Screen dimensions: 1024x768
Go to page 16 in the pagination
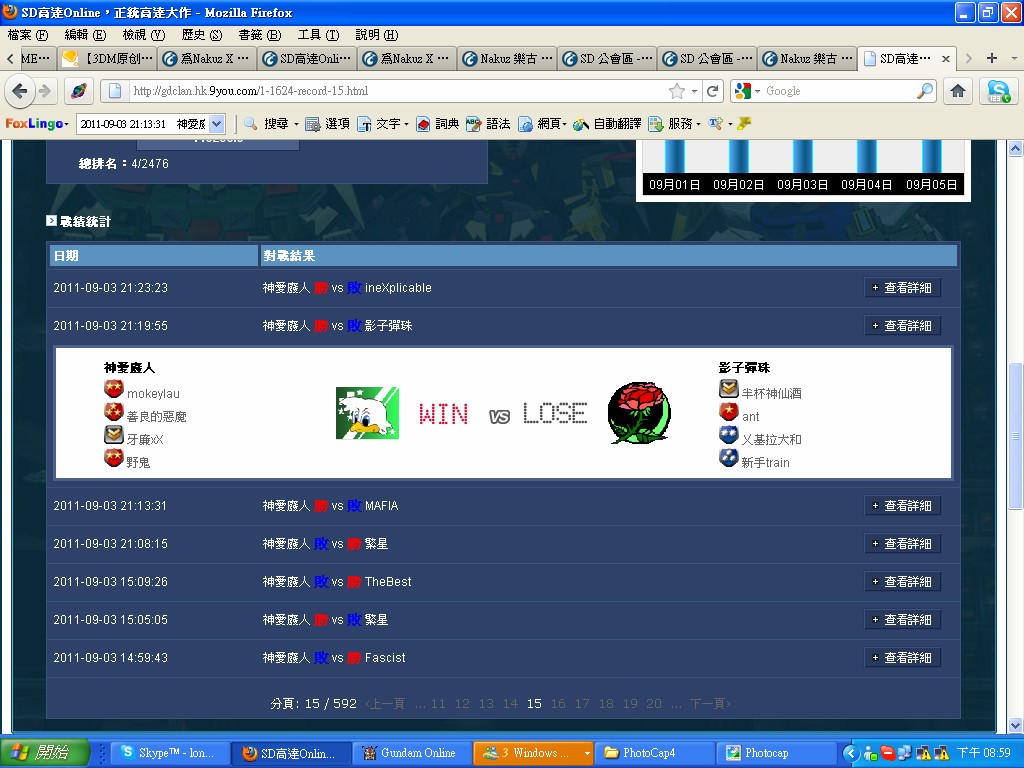point(558,704)
